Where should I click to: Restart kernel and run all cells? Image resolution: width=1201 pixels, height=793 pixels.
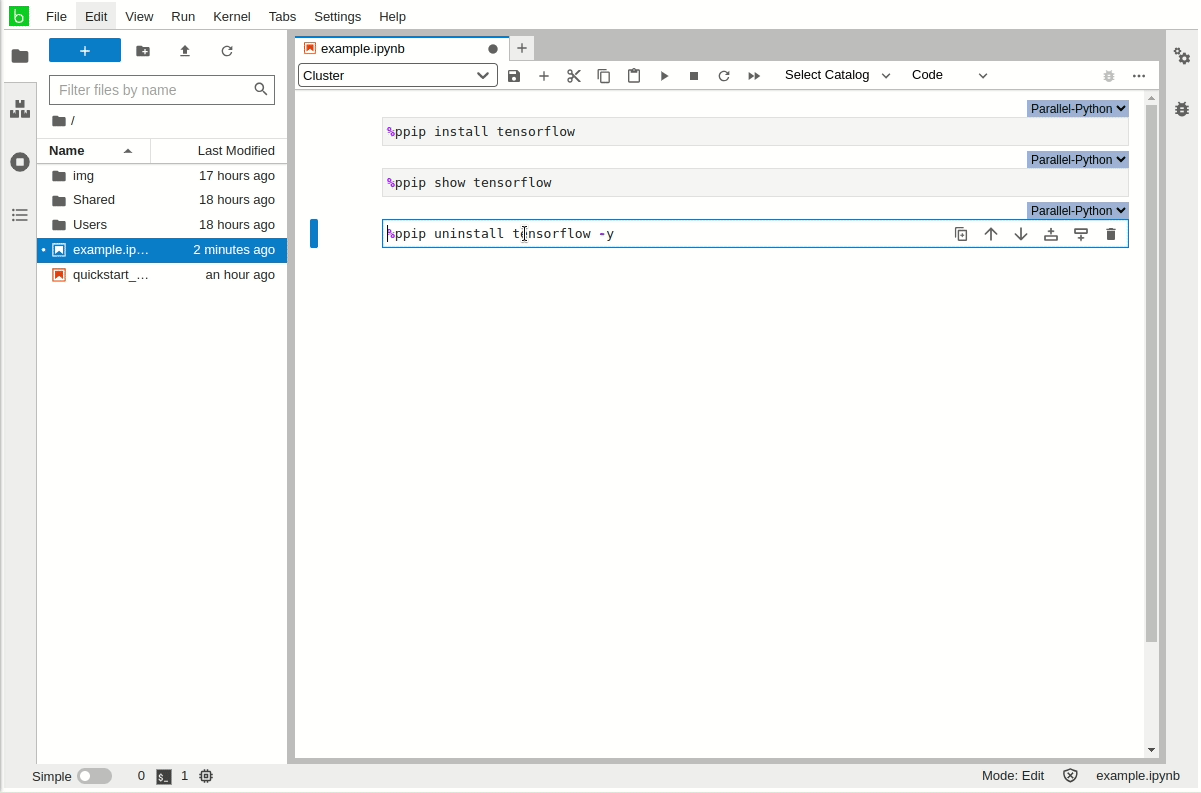pyautogui.click(x=754, y=76)
